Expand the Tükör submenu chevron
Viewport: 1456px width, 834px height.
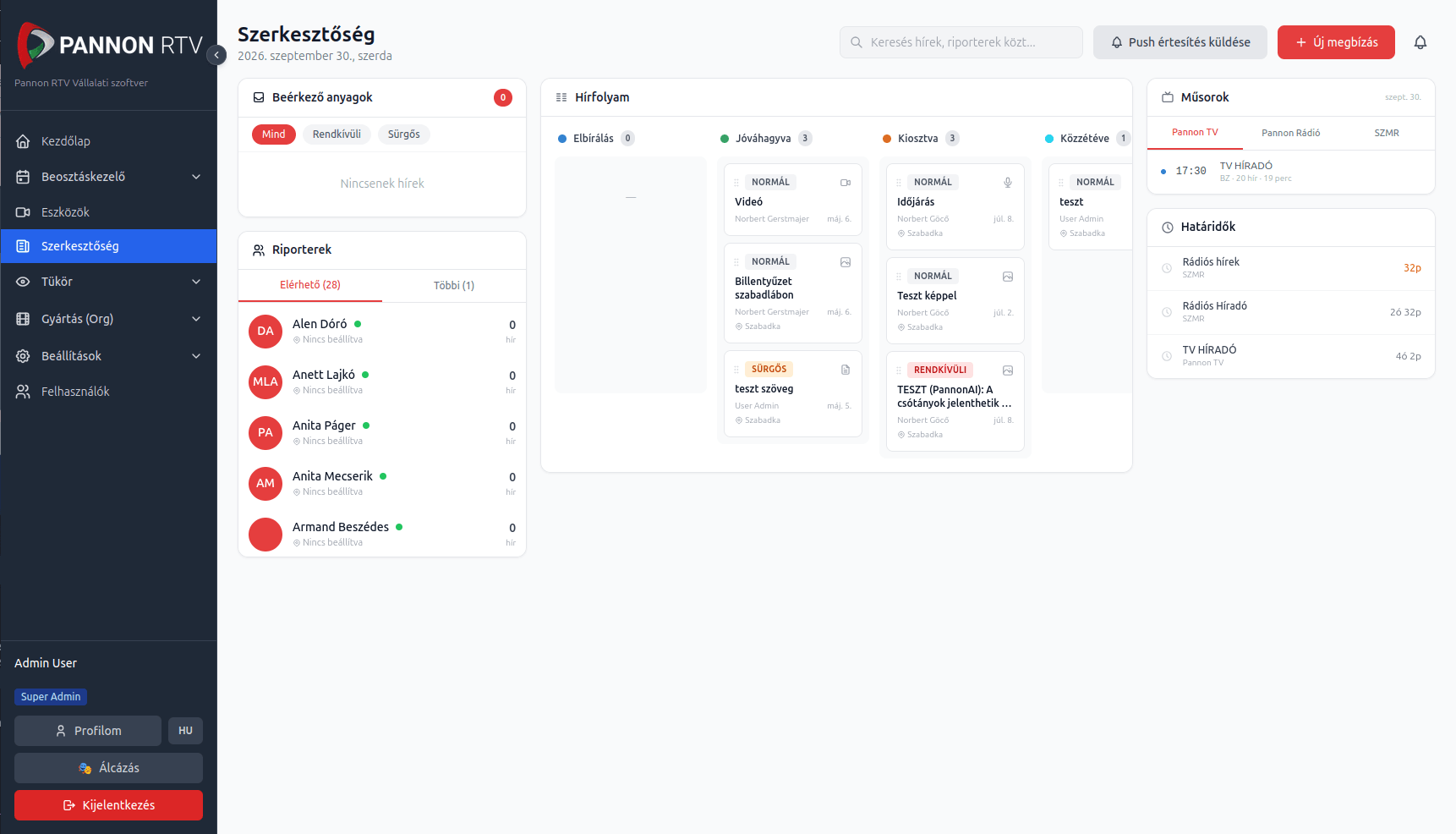[196, 282]
